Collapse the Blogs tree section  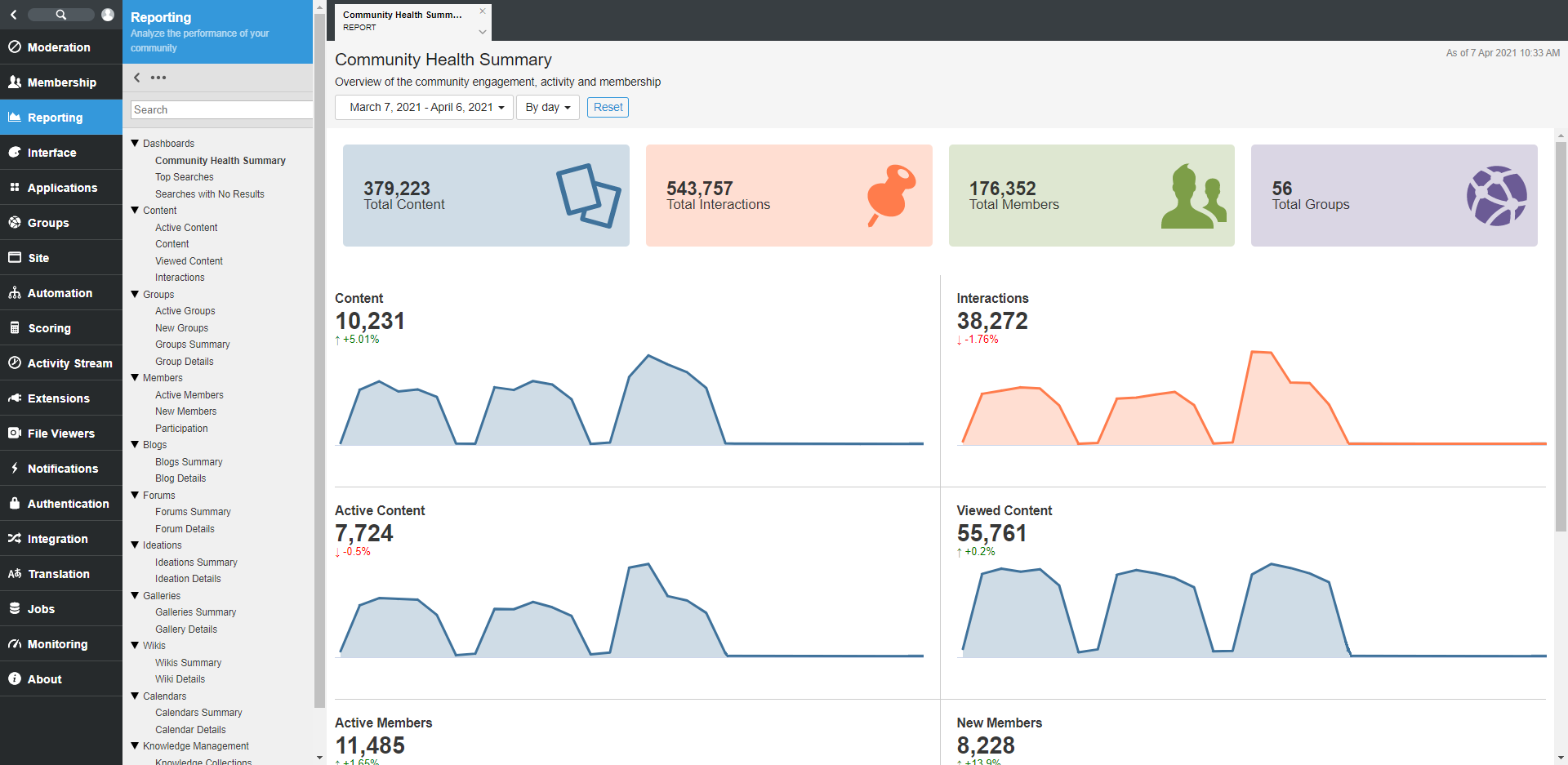pyautogui.click(x=135, y=444)
